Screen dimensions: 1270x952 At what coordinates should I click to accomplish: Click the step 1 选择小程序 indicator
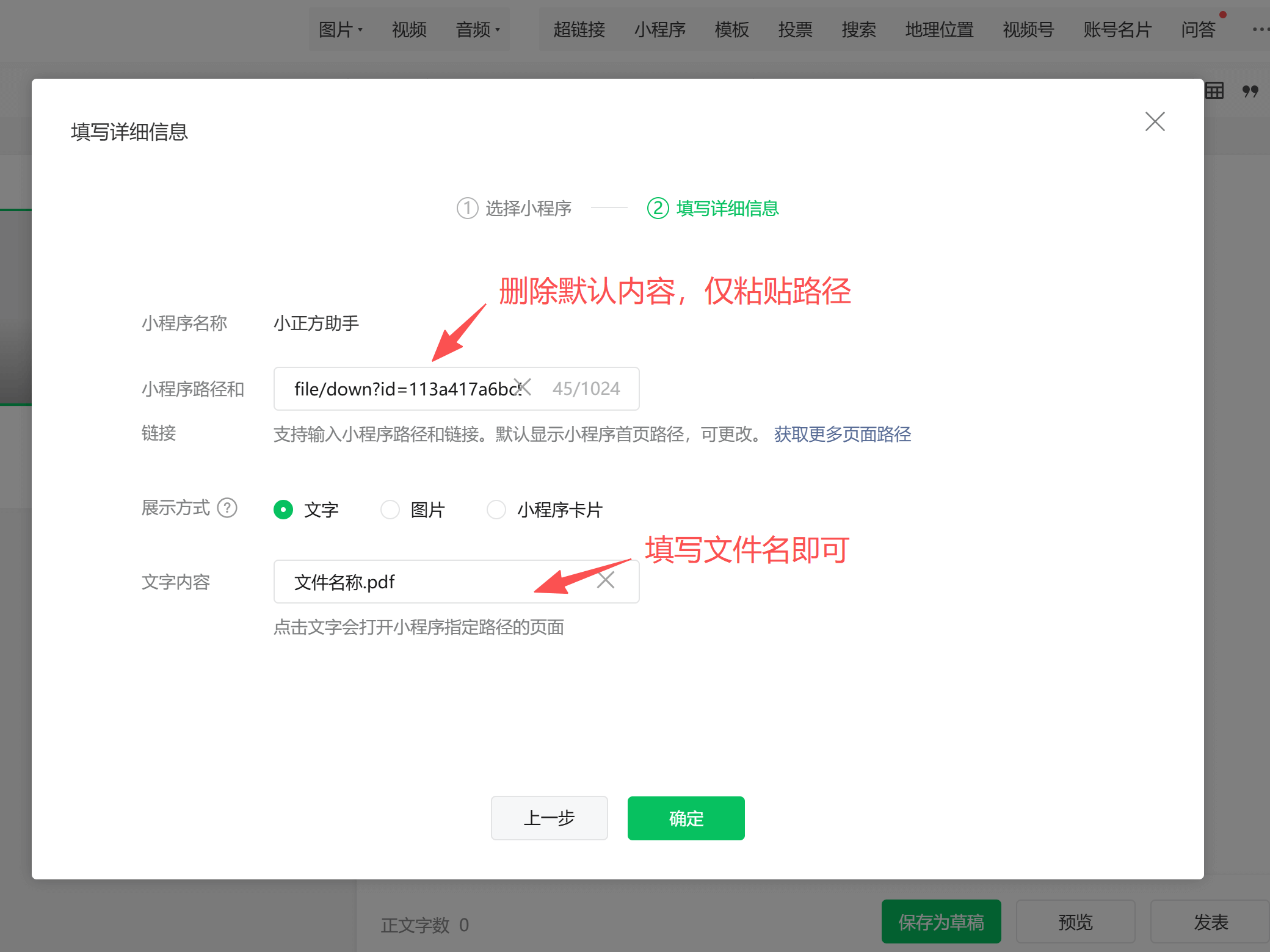(x=514, y=208)
